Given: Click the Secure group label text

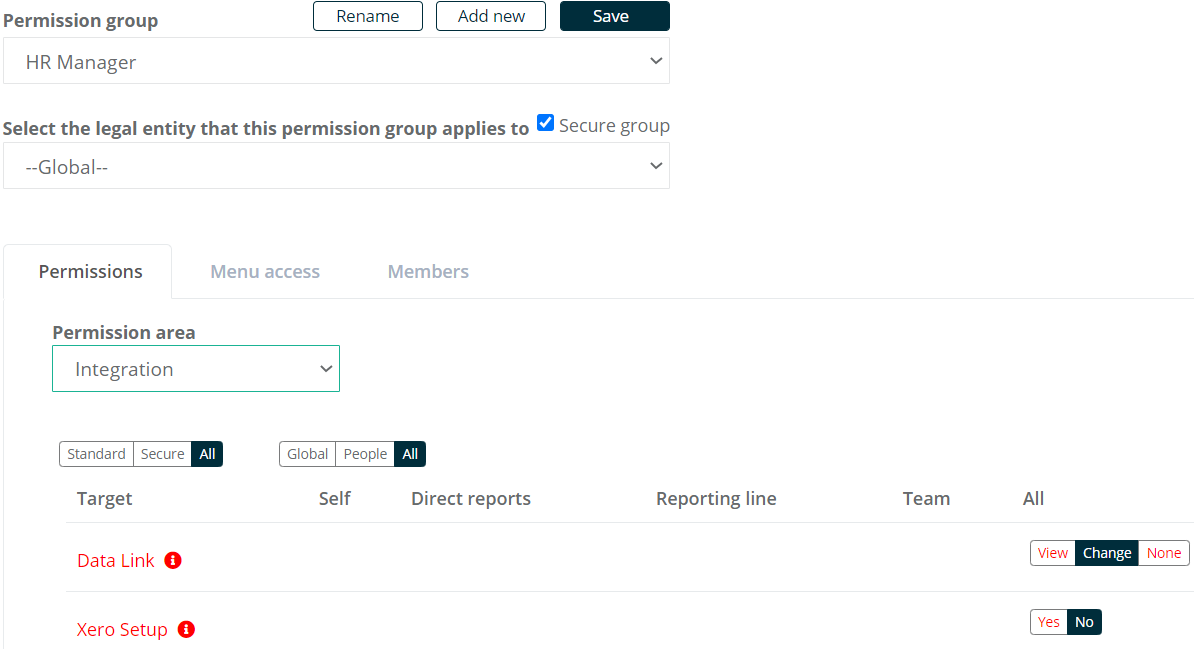Looking at the screenshot, I should click(x=615, y=126).
